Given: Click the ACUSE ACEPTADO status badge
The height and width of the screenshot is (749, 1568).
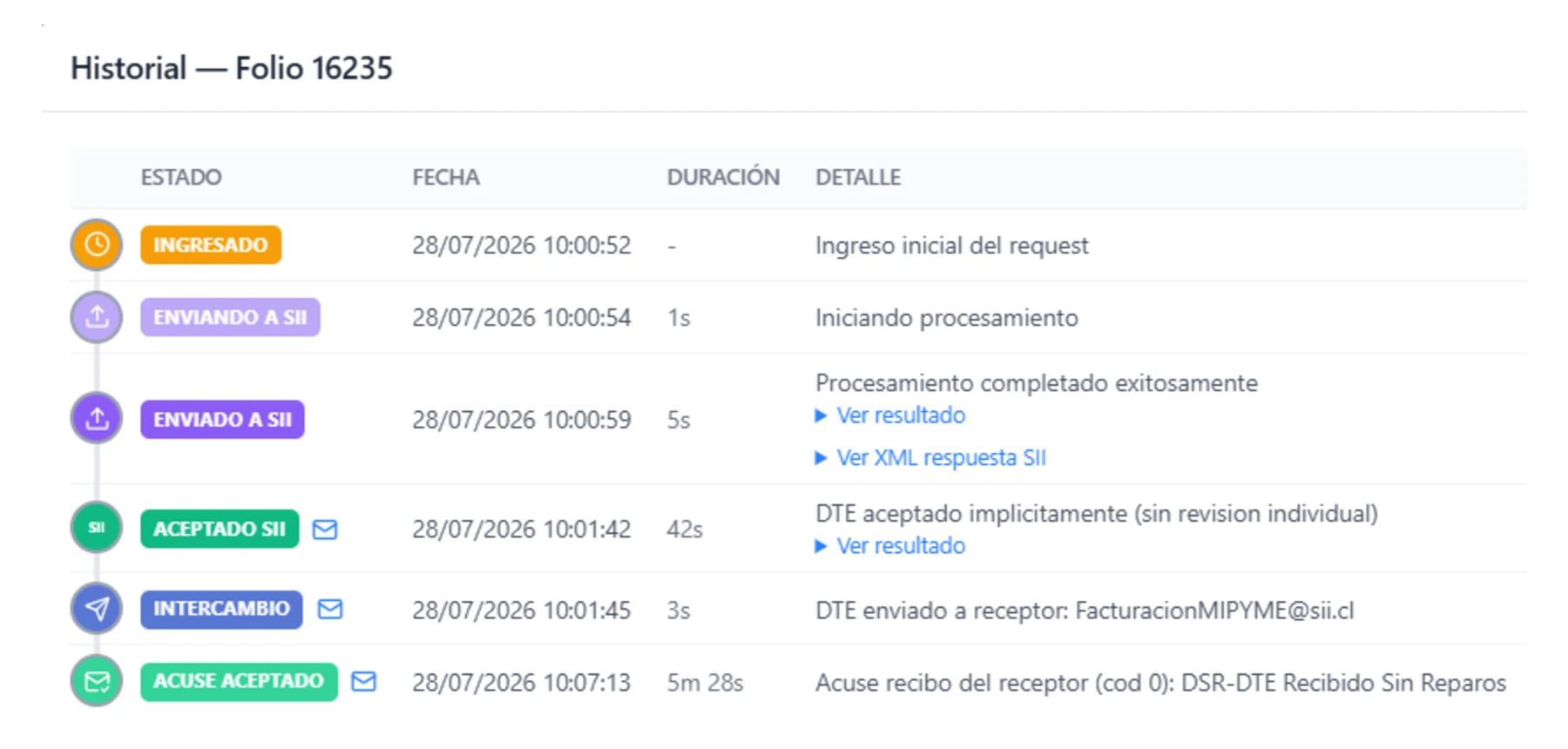Looking at the screenshot, I should coord(239,681).
